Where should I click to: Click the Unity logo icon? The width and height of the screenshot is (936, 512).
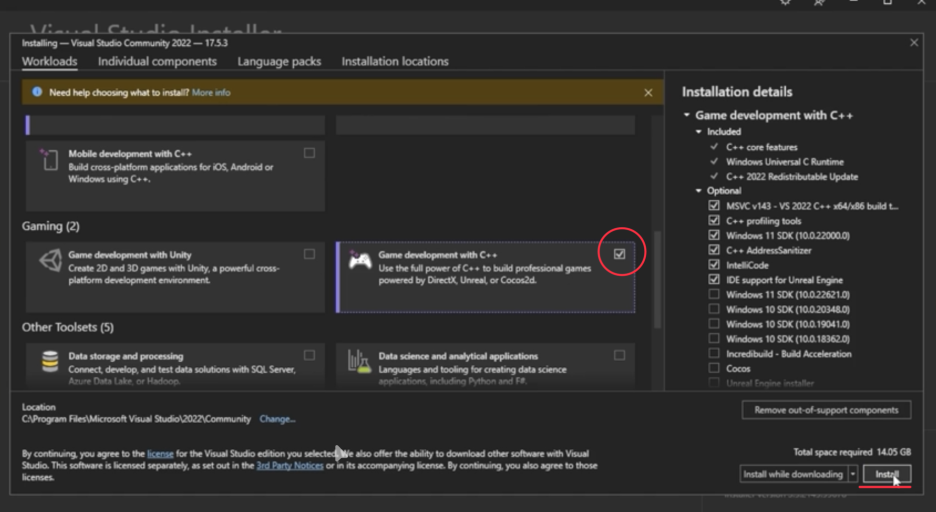click(x=51, y=261)
